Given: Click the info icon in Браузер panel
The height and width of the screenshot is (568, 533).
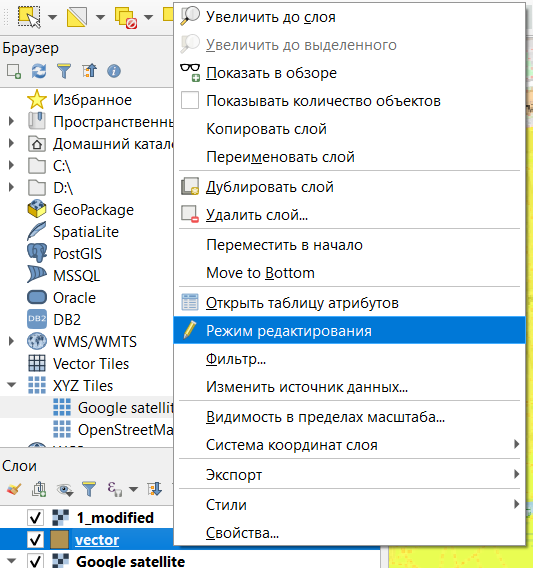Looking at the screenshot, I should [114, 71].
